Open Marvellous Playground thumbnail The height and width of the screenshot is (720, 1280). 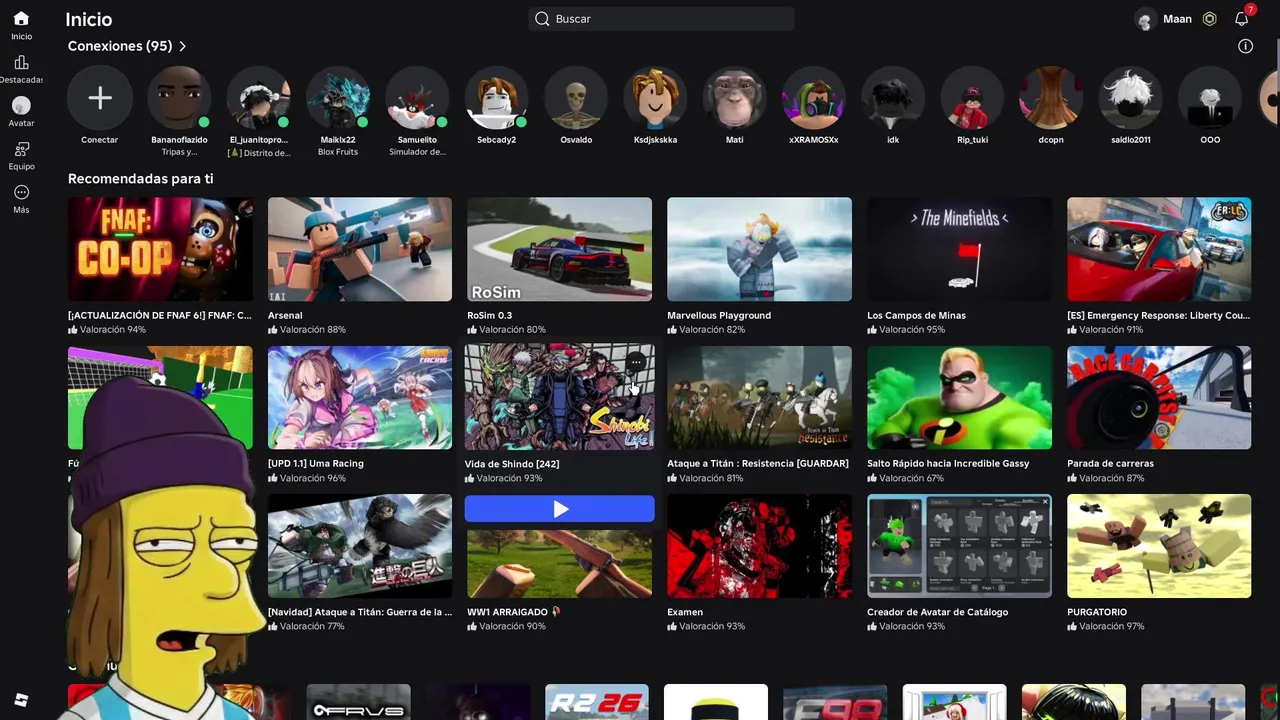tap(760, 249)
